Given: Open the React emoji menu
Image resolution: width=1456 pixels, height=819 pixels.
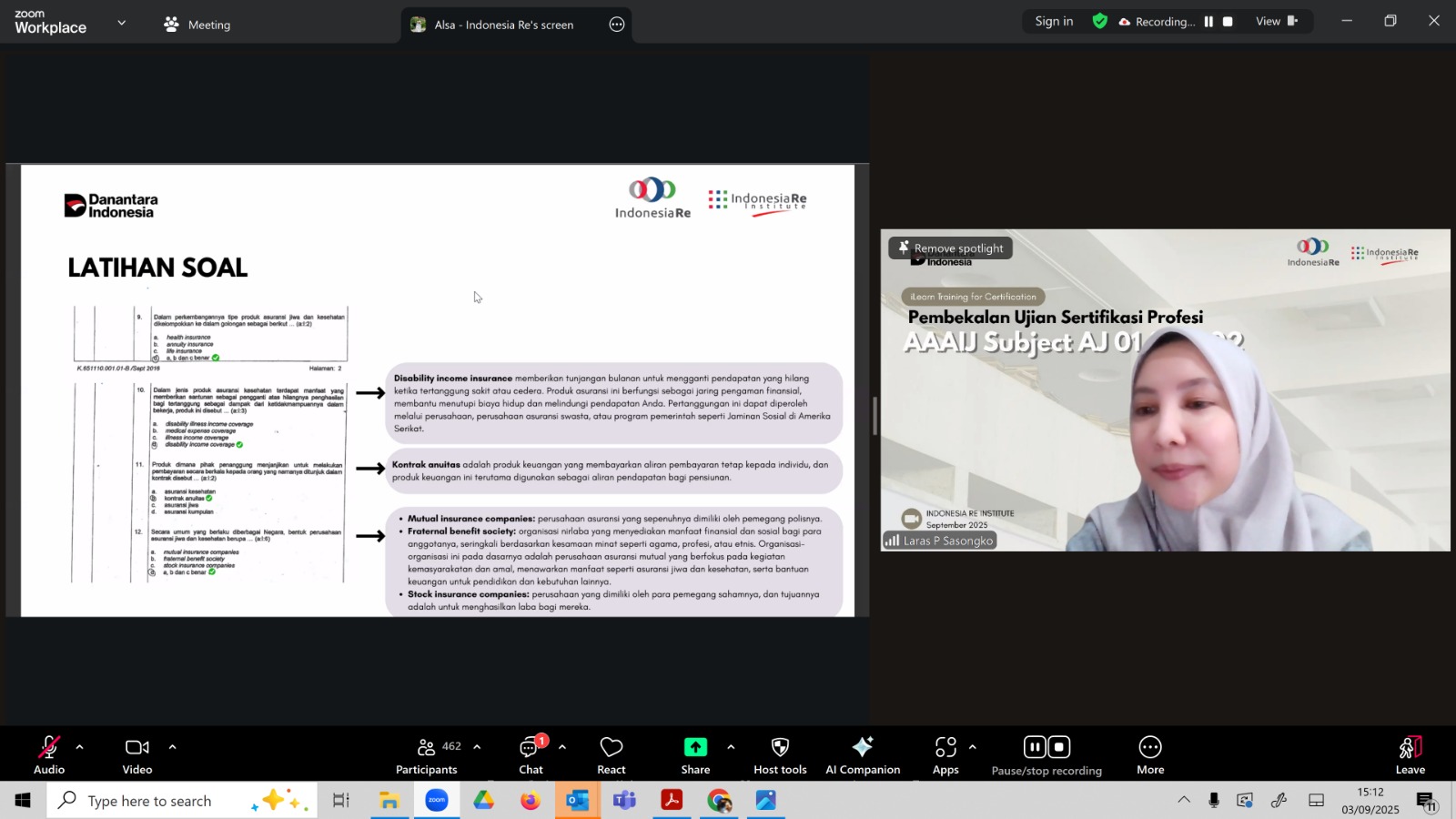Looking at the screenshot, I should pyautogui.click(x=611, y=754).
